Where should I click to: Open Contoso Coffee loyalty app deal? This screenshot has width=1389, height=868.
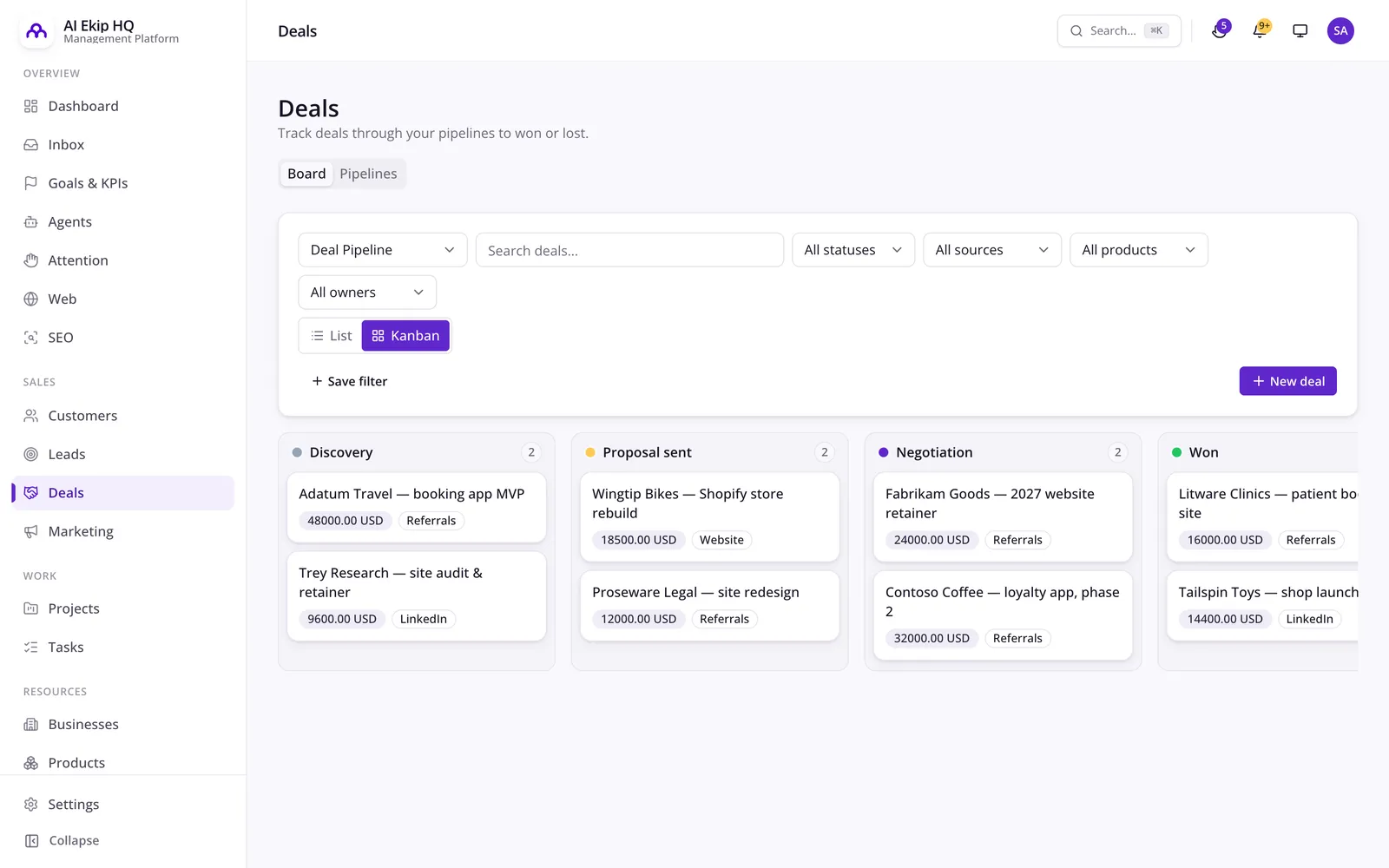coord(1003,615)
